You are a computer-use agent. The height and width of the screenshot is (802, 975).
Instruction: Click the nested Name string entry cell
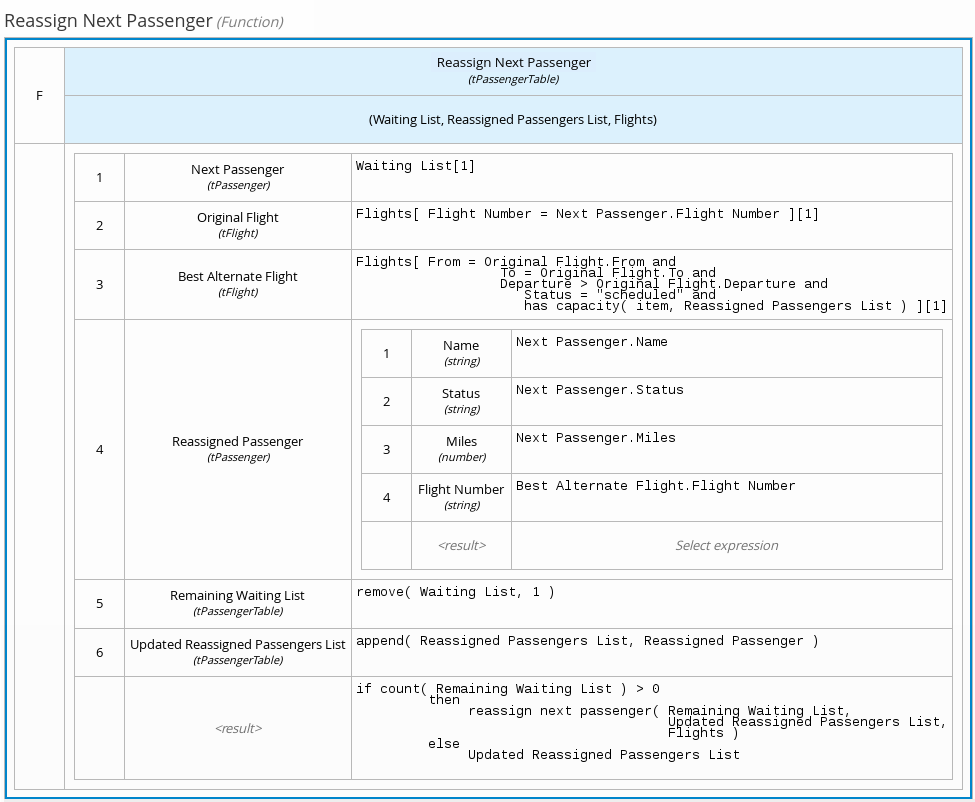click(460, 353)
